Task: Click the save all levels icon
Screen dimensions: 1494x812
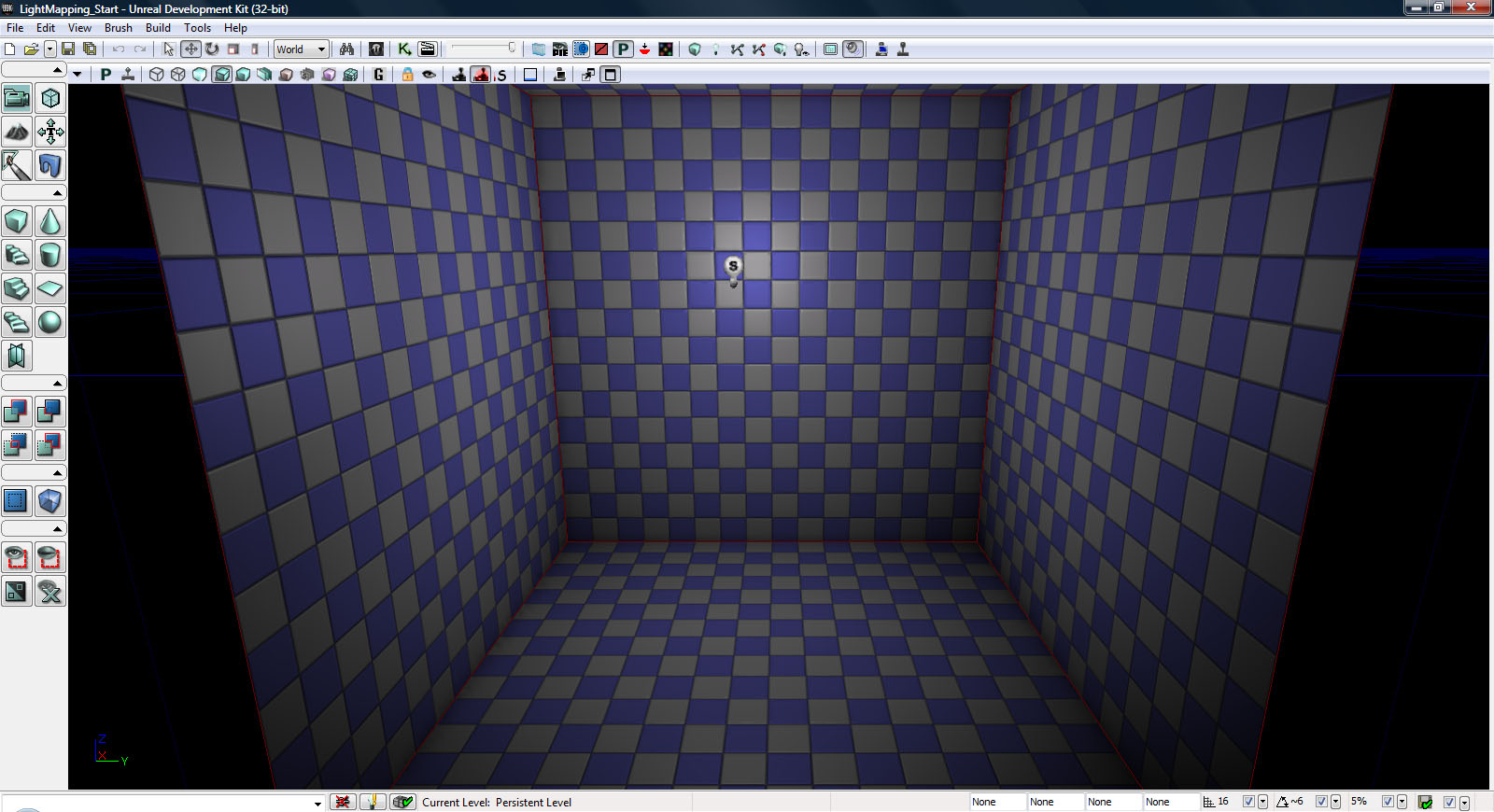Action: coord(90,49)
